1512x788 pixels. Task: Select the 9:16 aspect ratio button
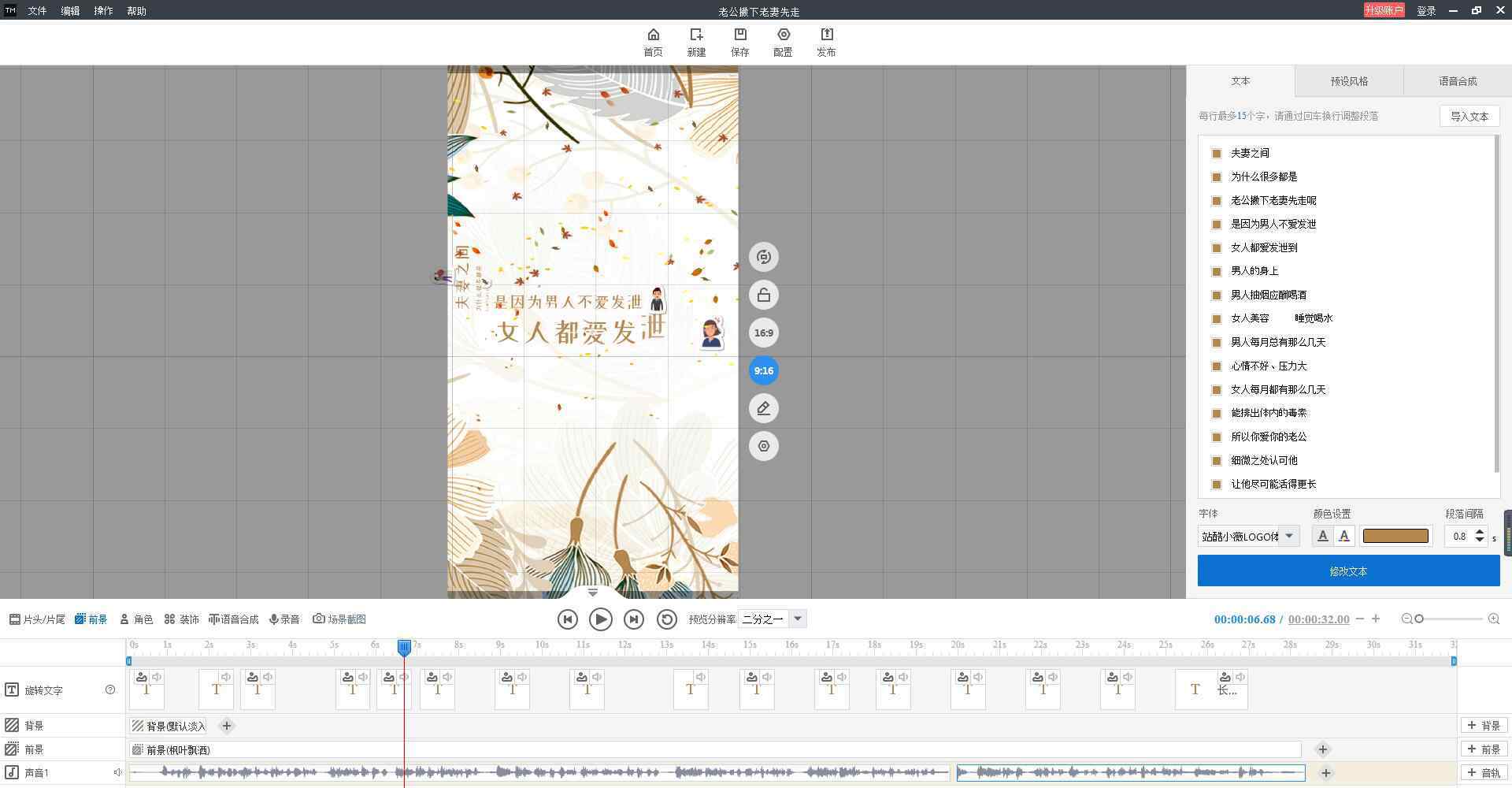click(763, 370)
